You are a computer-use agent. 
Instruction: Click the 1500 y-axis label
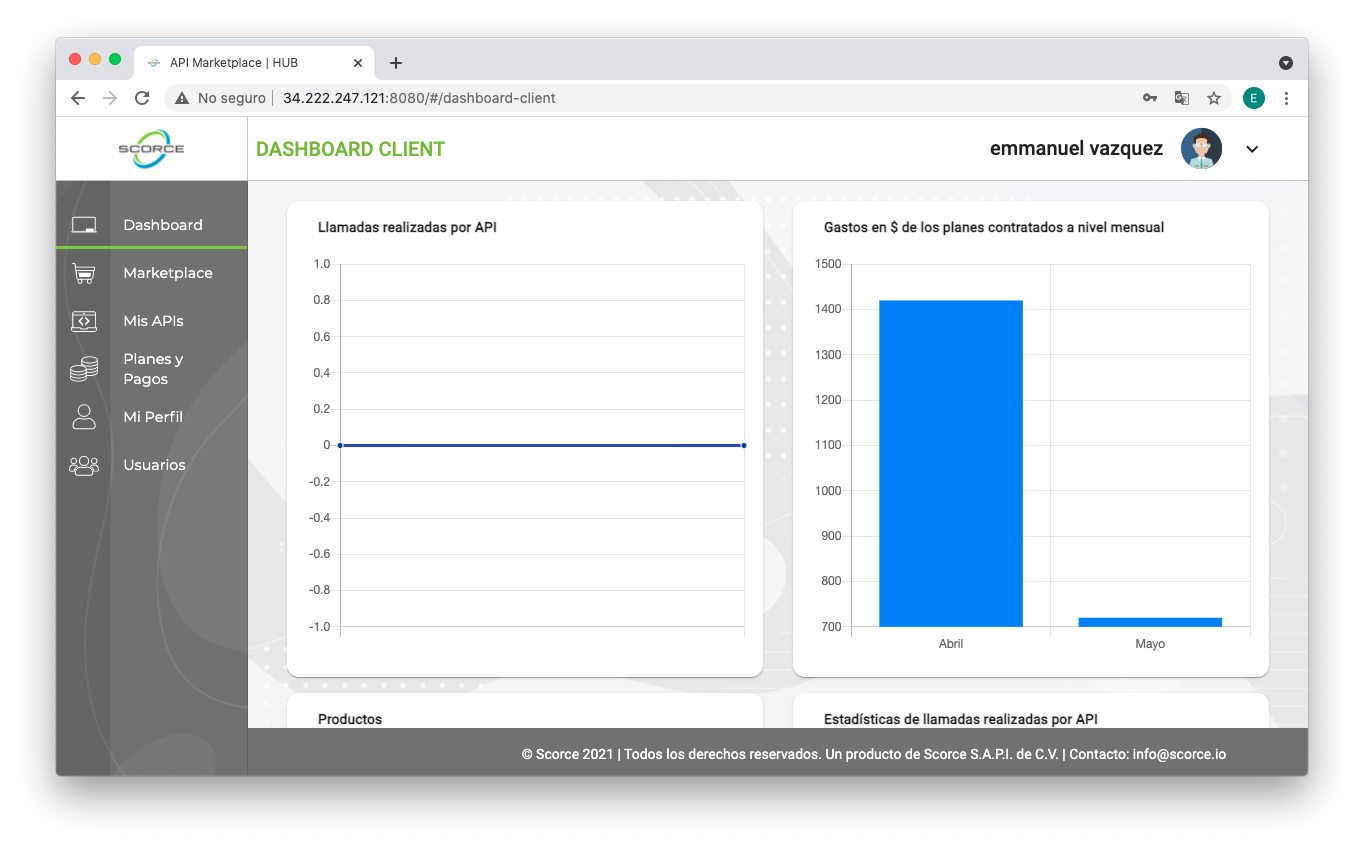(x=828, y=264)
